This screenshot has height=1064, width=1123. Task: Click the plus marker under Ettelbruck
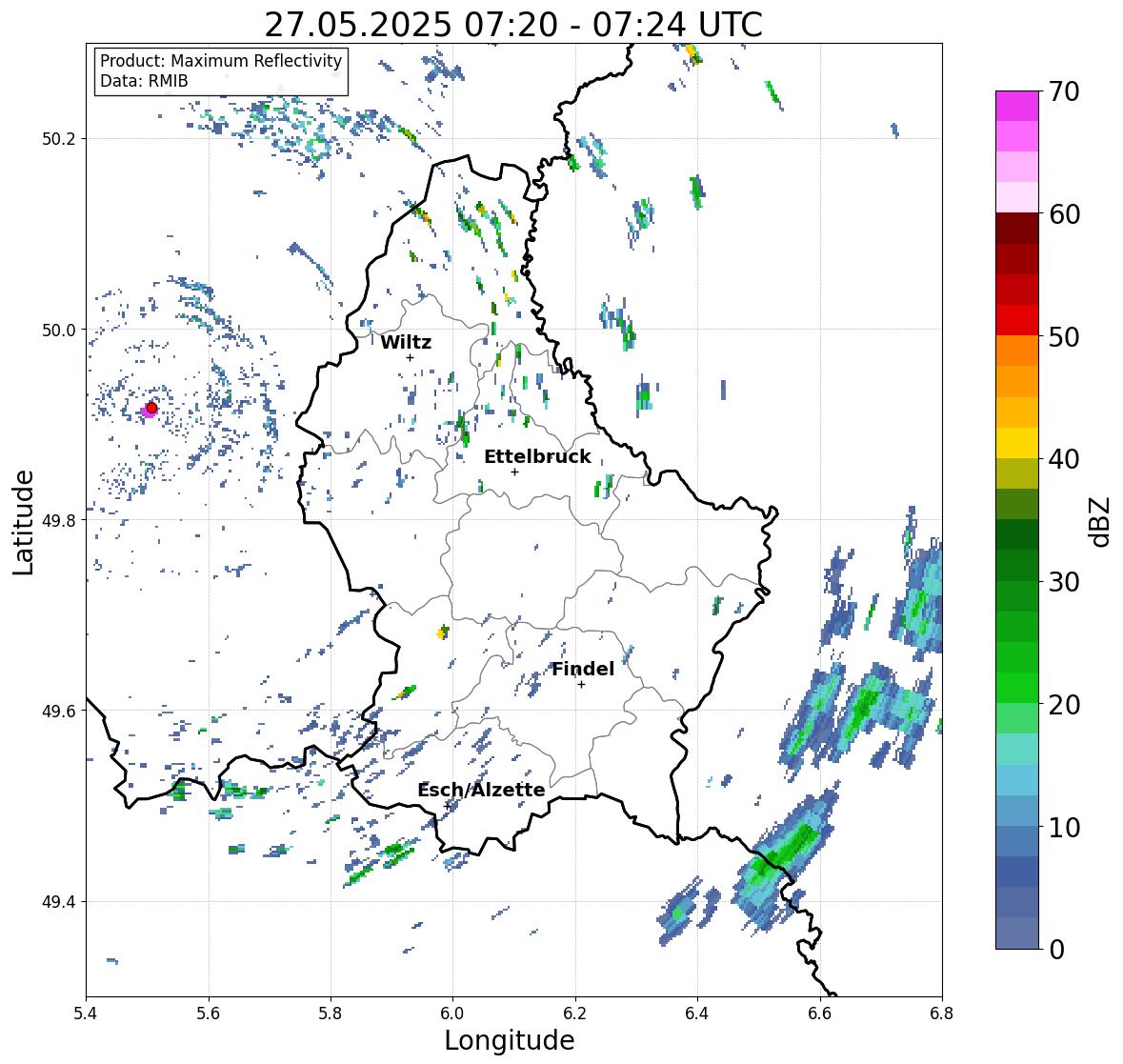point(514,472)
